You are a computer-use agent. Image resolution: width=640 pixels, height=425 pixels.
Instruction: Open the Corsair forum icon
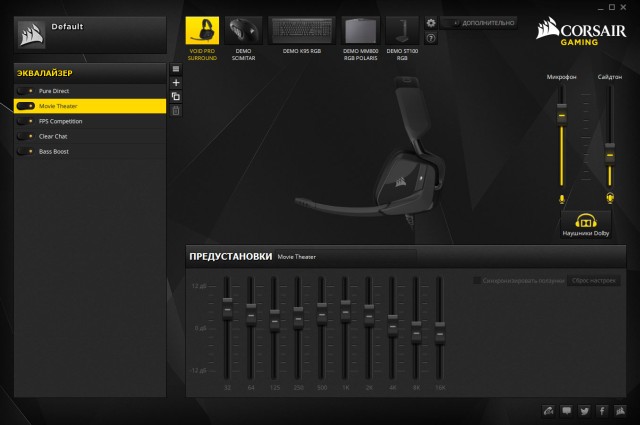548,411
